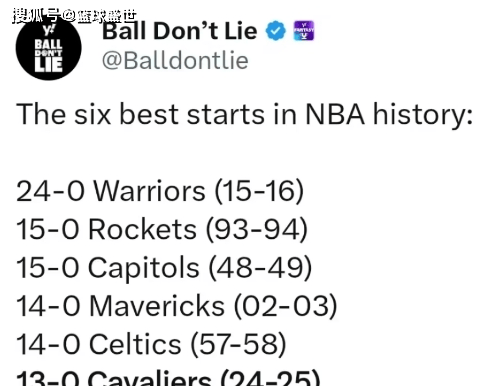Click the word NBA in the headline

point(335,115)
